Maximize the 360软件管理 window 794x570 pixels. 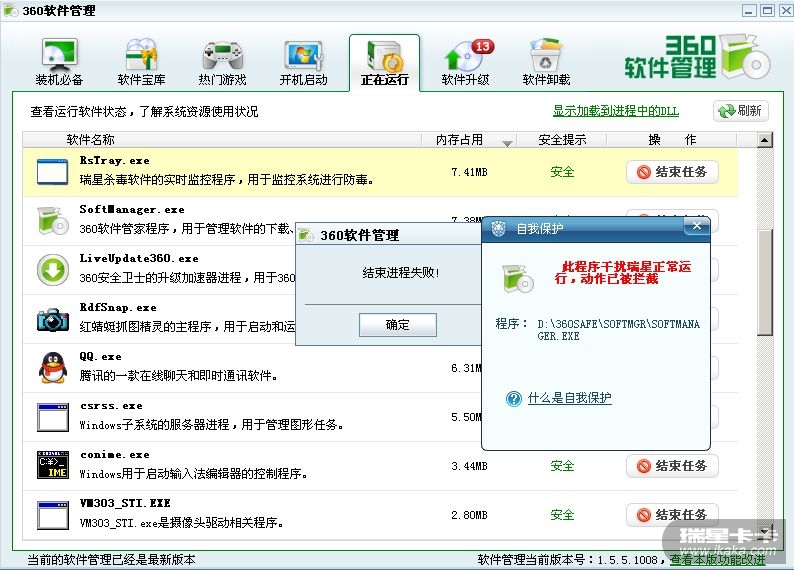tap(768, 10)
